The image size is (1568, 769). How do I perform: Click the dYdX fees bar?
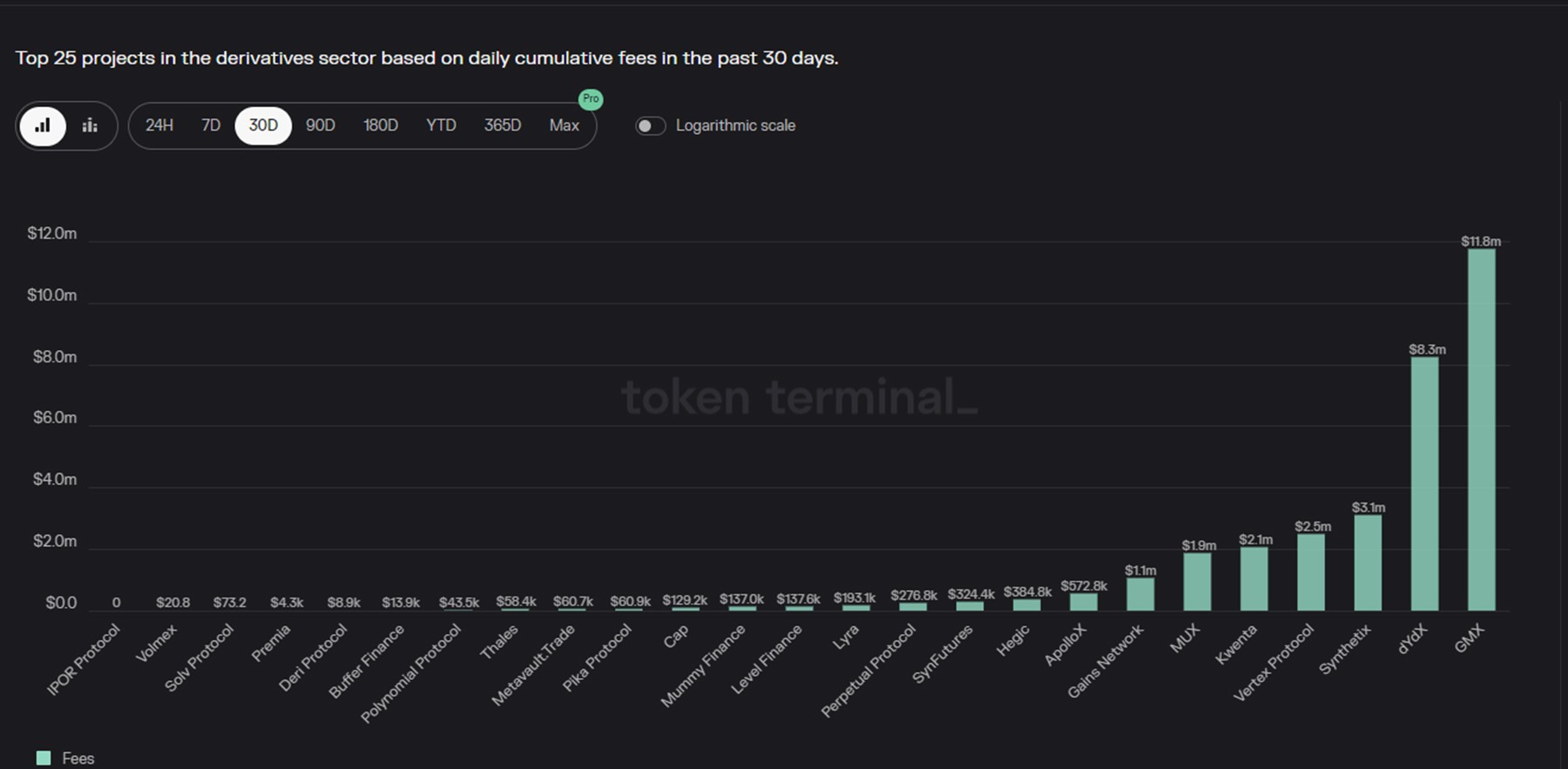[1424, 483]
